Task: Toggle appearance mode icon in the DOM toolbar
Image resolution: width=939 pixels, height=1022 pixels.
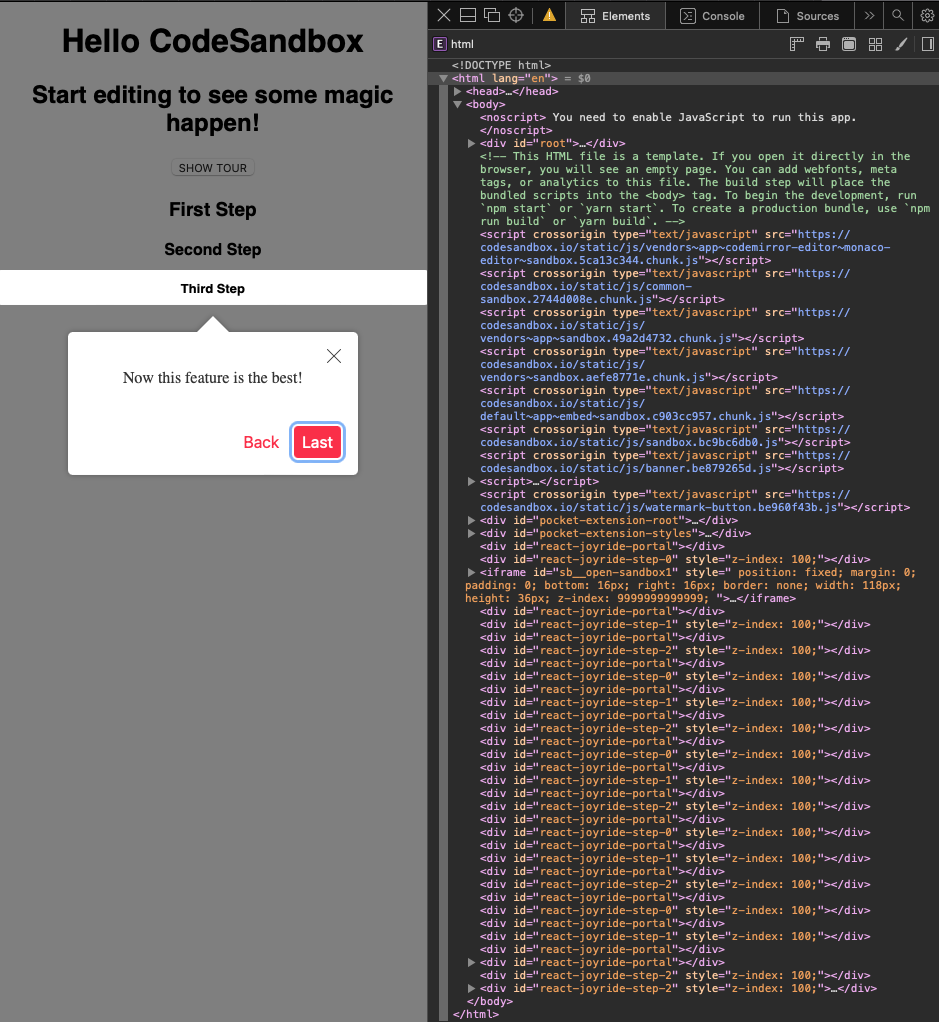Action: tap(849, 44)
